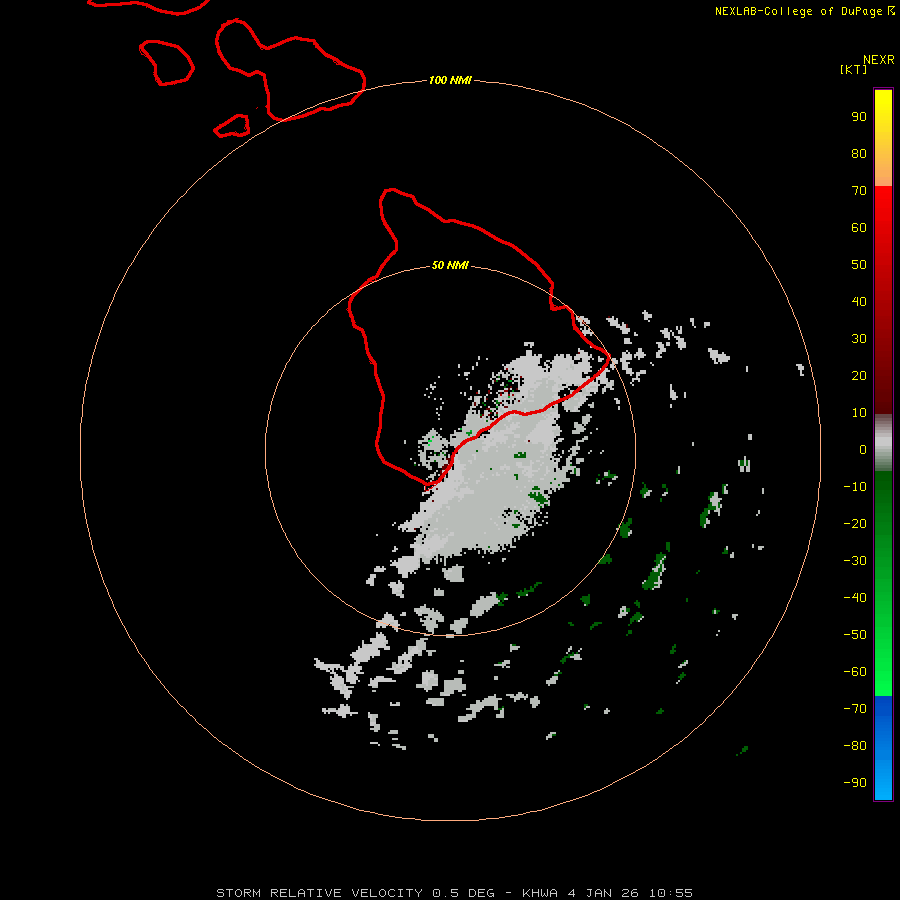Click the -30 value on velocity scale

855,561
